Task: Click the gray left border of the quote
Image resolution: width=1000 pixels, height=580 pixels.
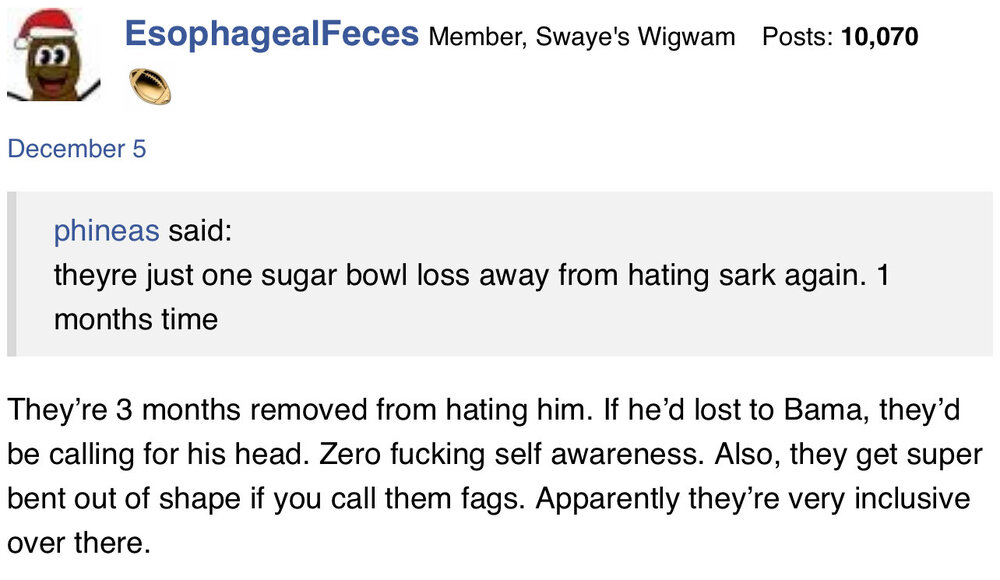Action: [x=11, y=274]
